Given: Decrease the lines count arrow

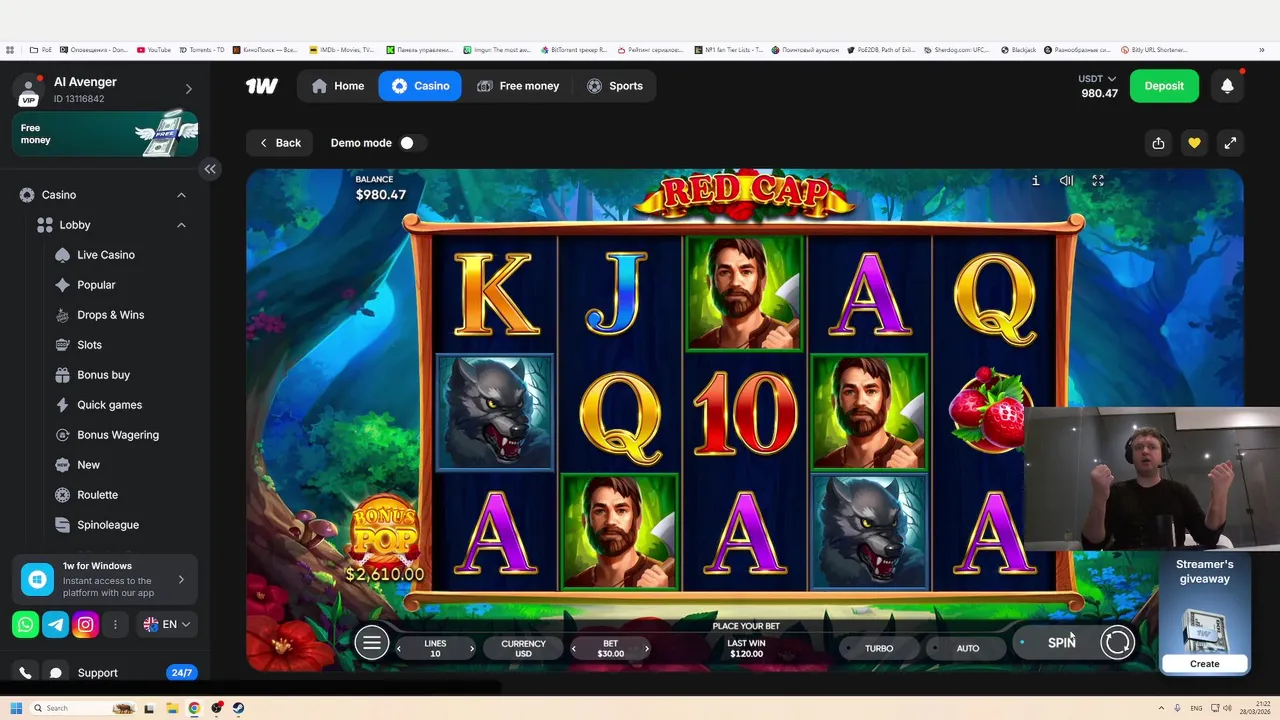Looking at the screenshot, I should 399,649.
